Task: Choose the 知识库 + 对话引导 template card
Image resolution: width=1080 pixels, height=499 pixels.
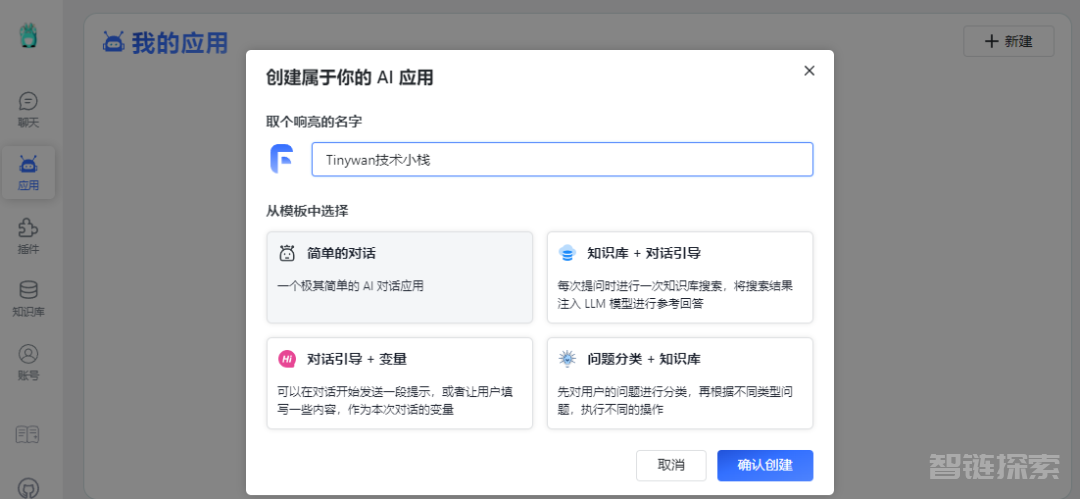Action: click(680, 277)
